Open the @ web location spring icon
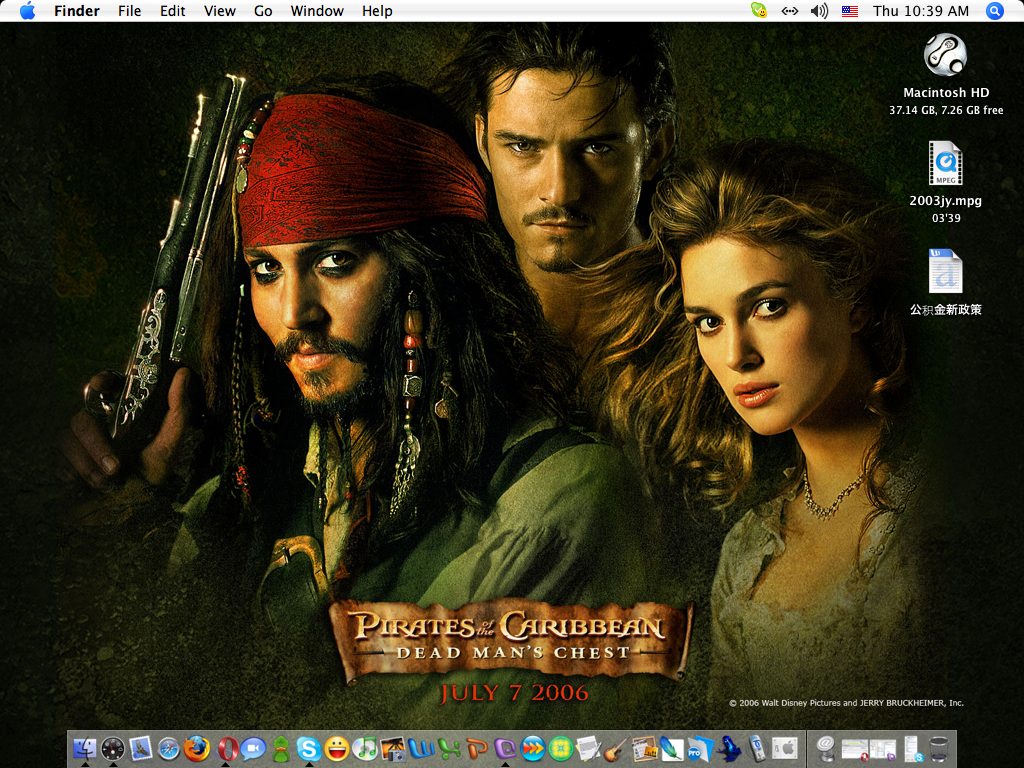The image size is (1024, 768). [825, 748]
